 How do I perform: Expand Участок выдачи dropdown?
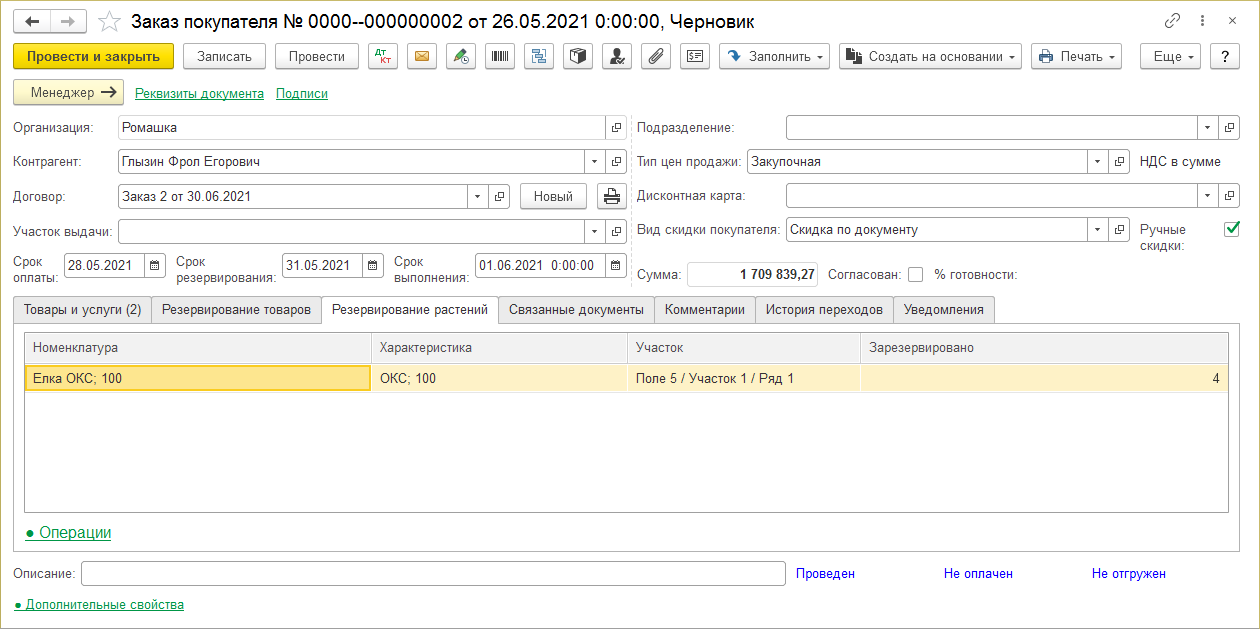coord(595,232)
